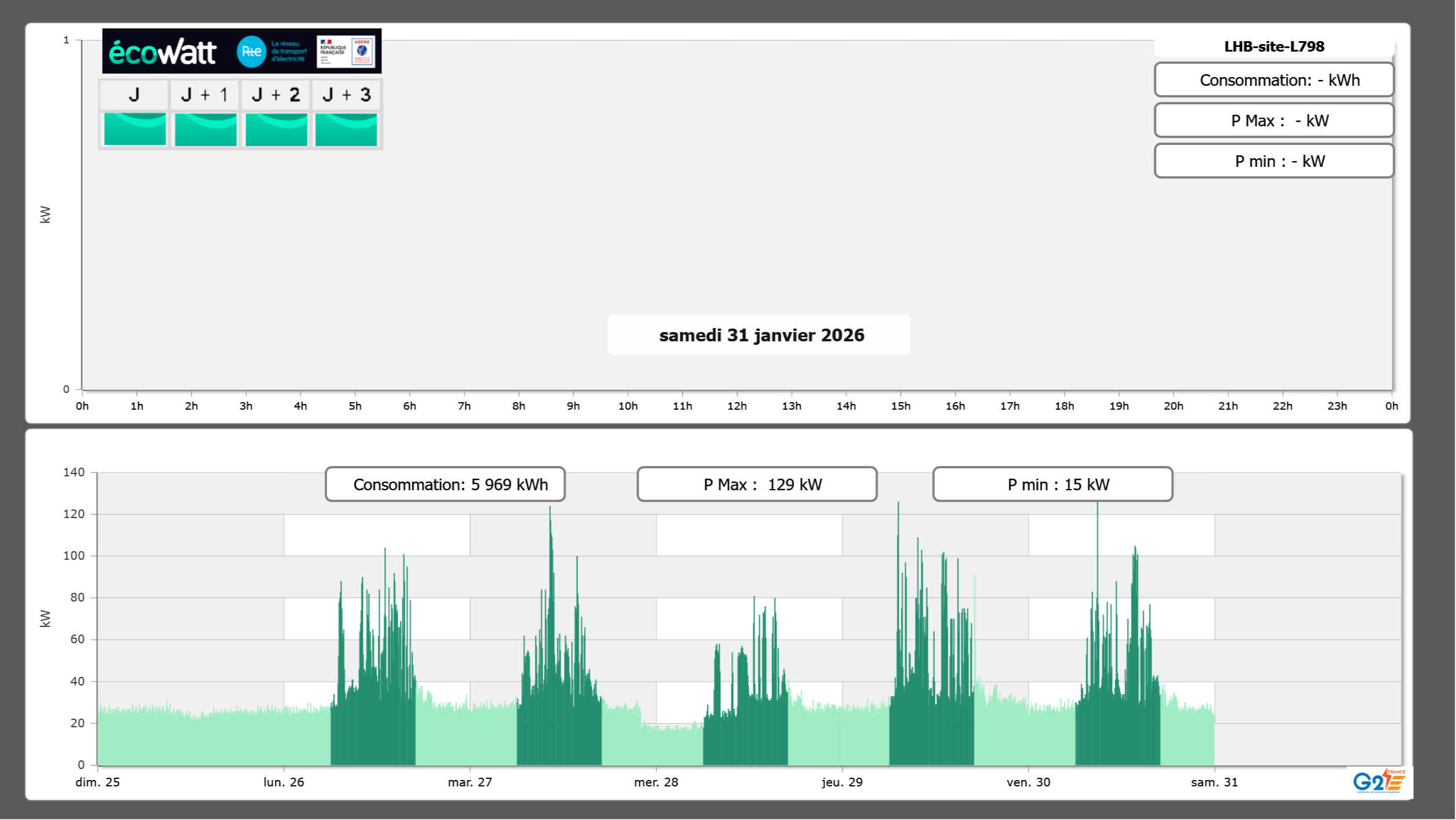The image size is (1456, 820).
Task: Select the J + 2 day tab
Action: (275, 95)
